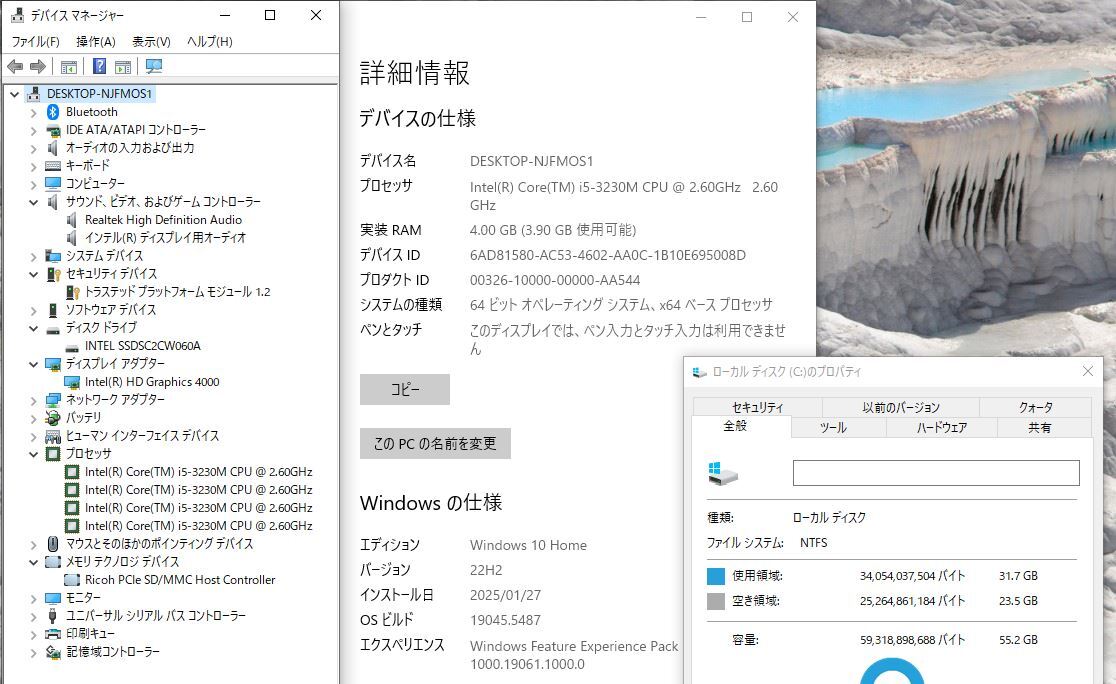Viewport: 1116px width, 684px height.
Task: Select インテル(R) ディスプレイ用オーディオ device
Action: (165, 238)
